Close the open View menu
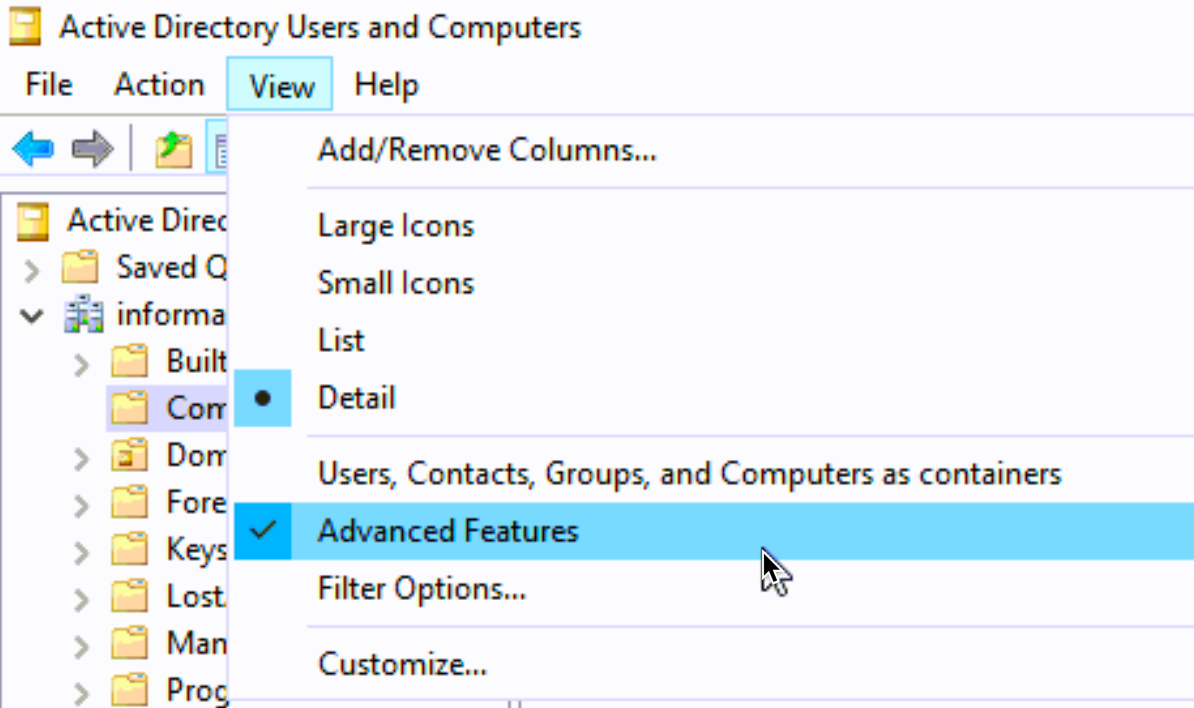This screenshot has width=1194, height=708. pos(279,85)
